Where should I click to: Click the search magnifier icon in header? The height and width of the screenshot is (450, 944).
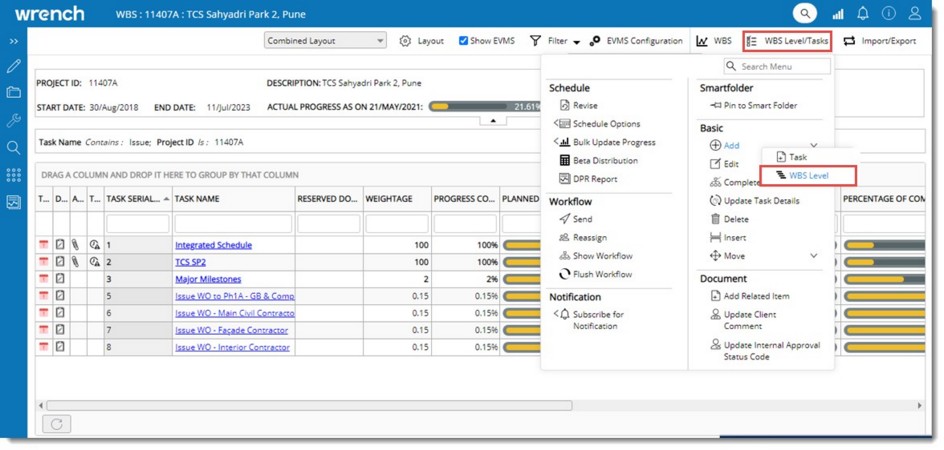point(805,13)
